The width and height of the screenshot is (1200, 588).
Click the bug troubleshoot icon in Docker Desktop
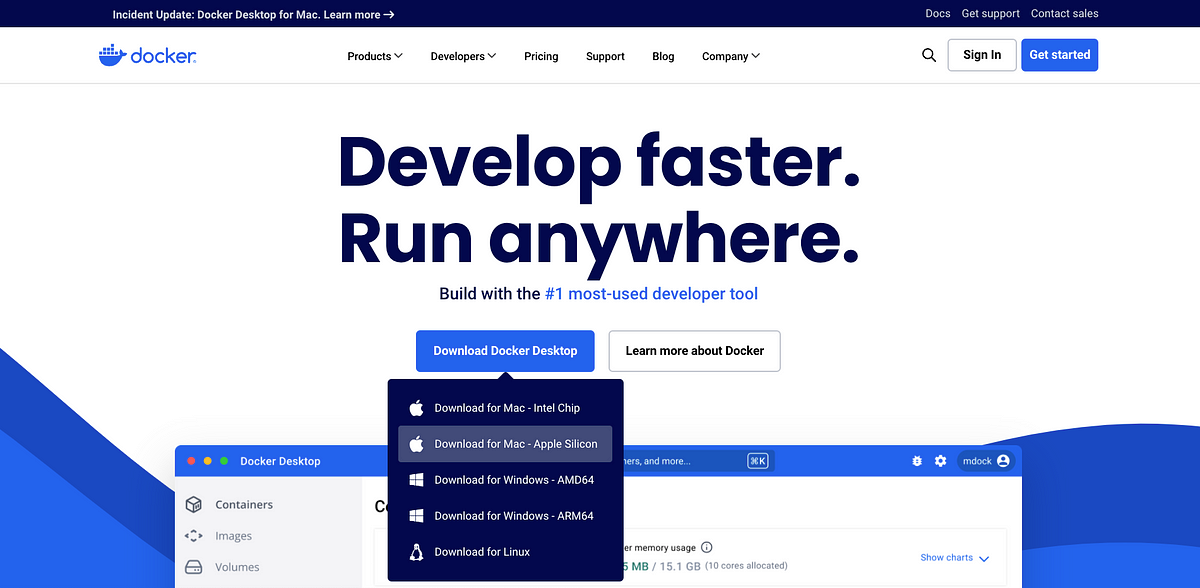click(917, 461)
